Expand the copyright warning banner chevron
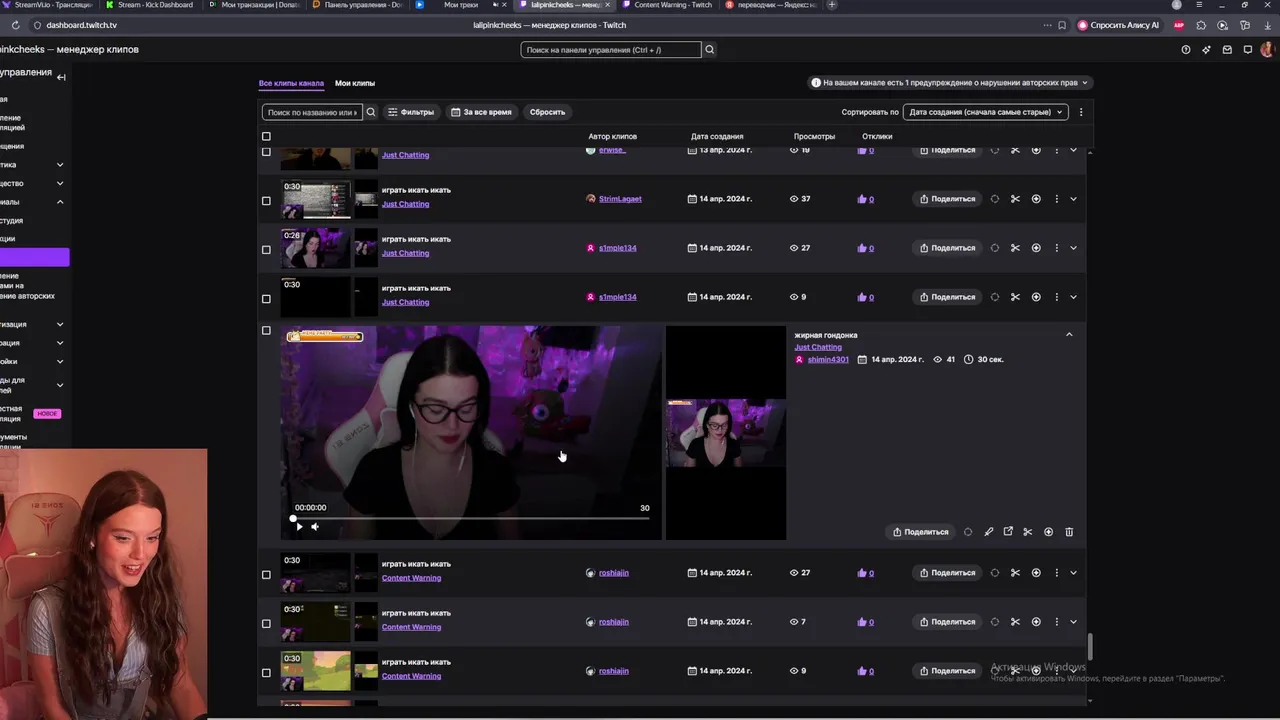The height and width of the screenshot is (720, 1280). pyautogui.click(x=1085, y=83)
